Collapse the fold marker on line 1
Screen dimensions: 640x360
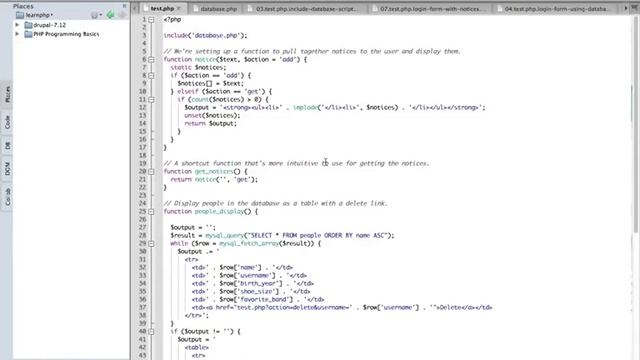coord(151,19)
